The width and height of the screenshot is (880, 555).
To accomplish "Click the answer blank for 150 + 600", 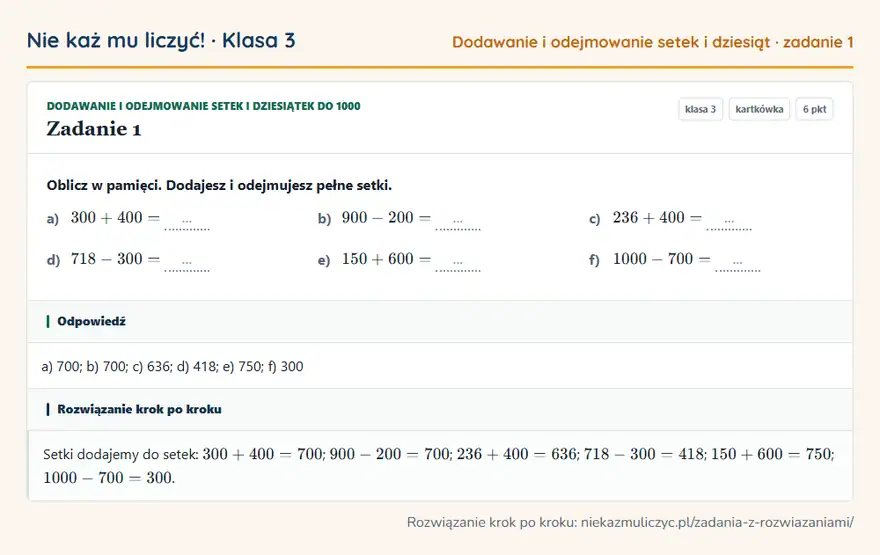I will pyautogui.click(x=458, y=263).
